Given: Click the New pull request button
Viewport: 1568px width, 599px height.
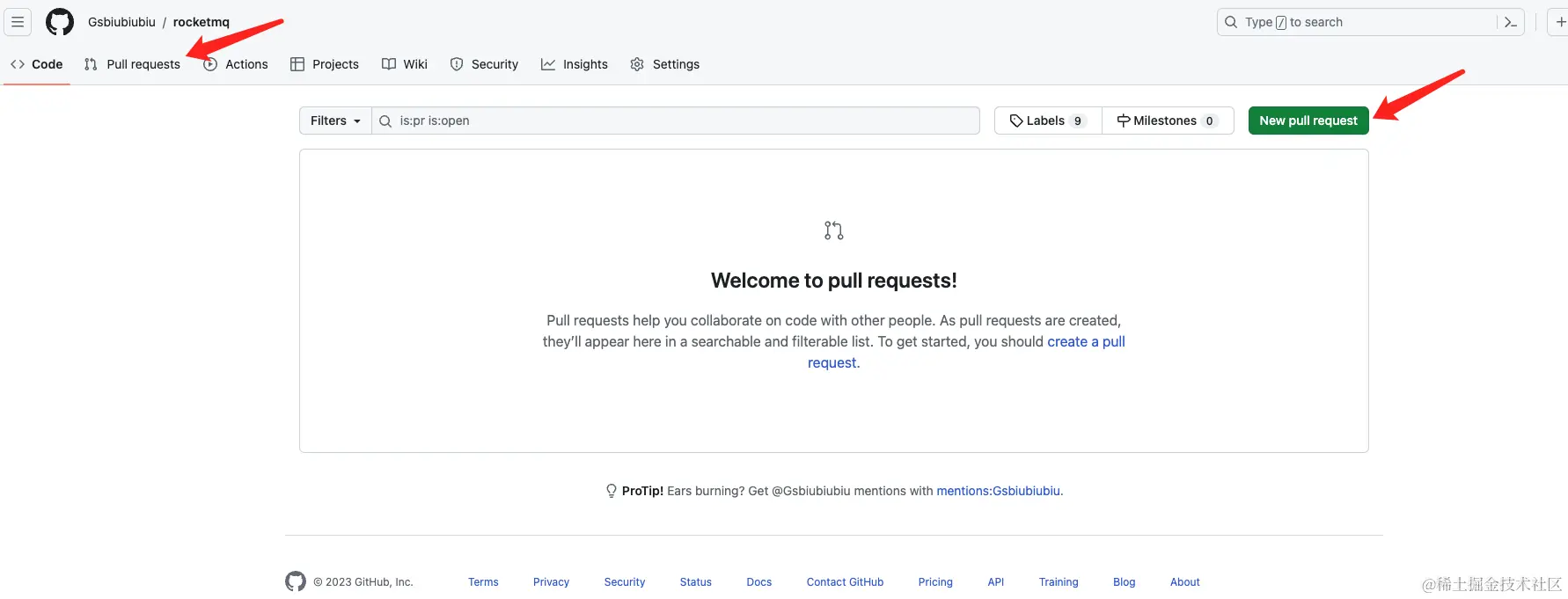Looking at the screenshot, I should (1308, 121).
